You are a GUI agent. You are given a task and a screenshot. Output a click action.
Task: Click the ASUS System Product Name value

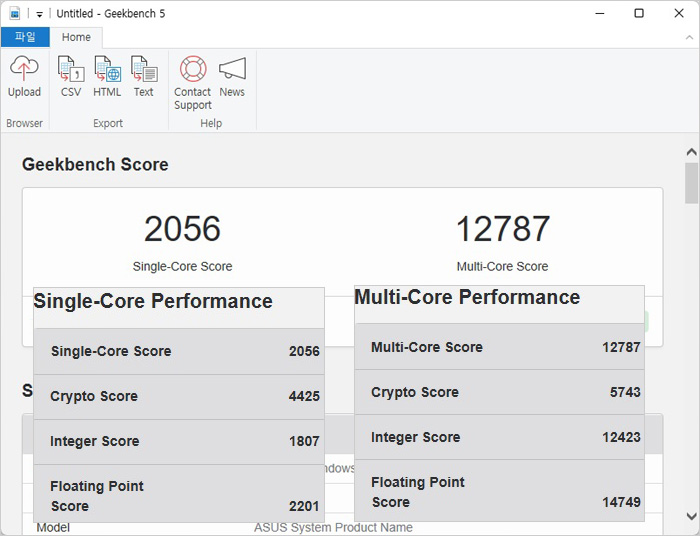pyautogui.click(x=333, y=528)
